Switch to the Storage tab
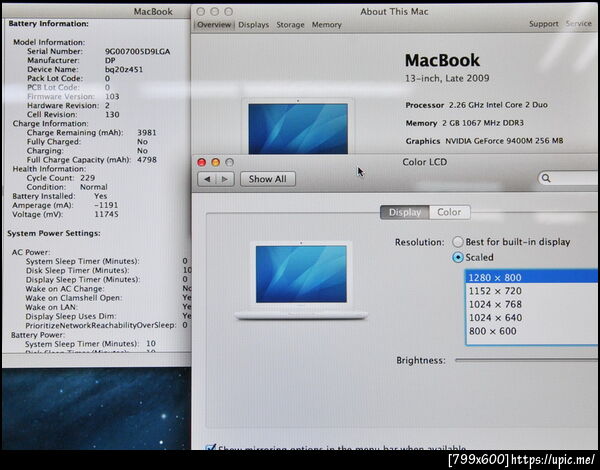The width and height of the screenshot is (600, 470). point(290,25)
